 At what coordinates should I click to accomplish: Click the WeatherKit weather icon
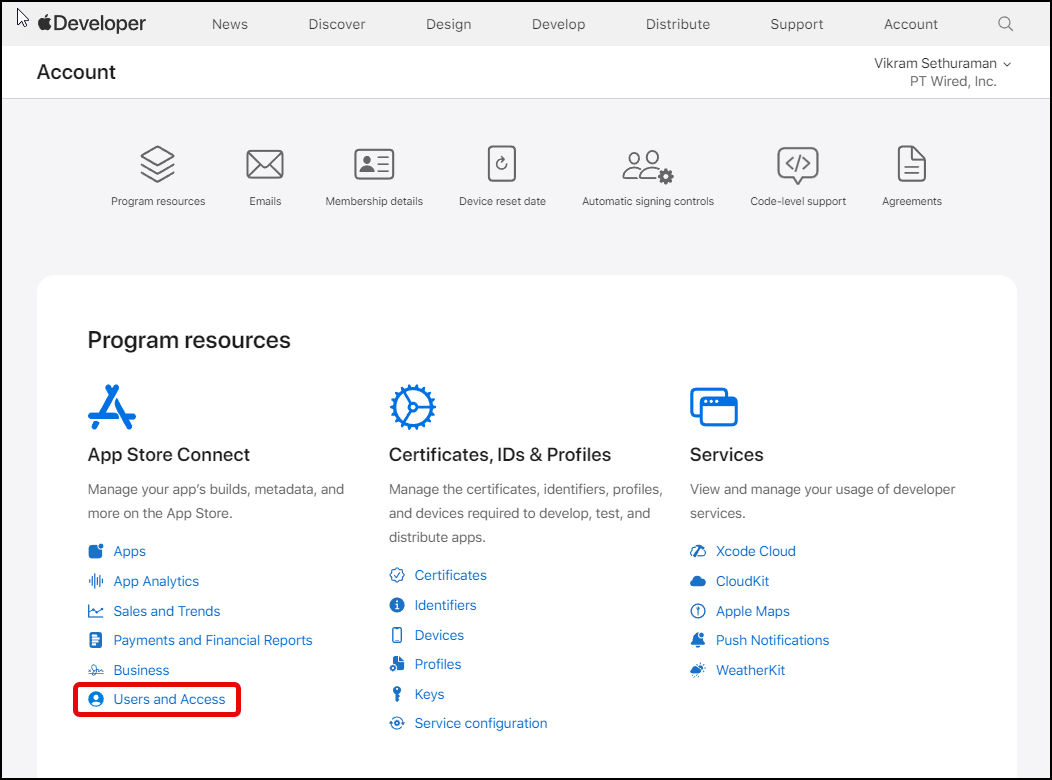698,670
